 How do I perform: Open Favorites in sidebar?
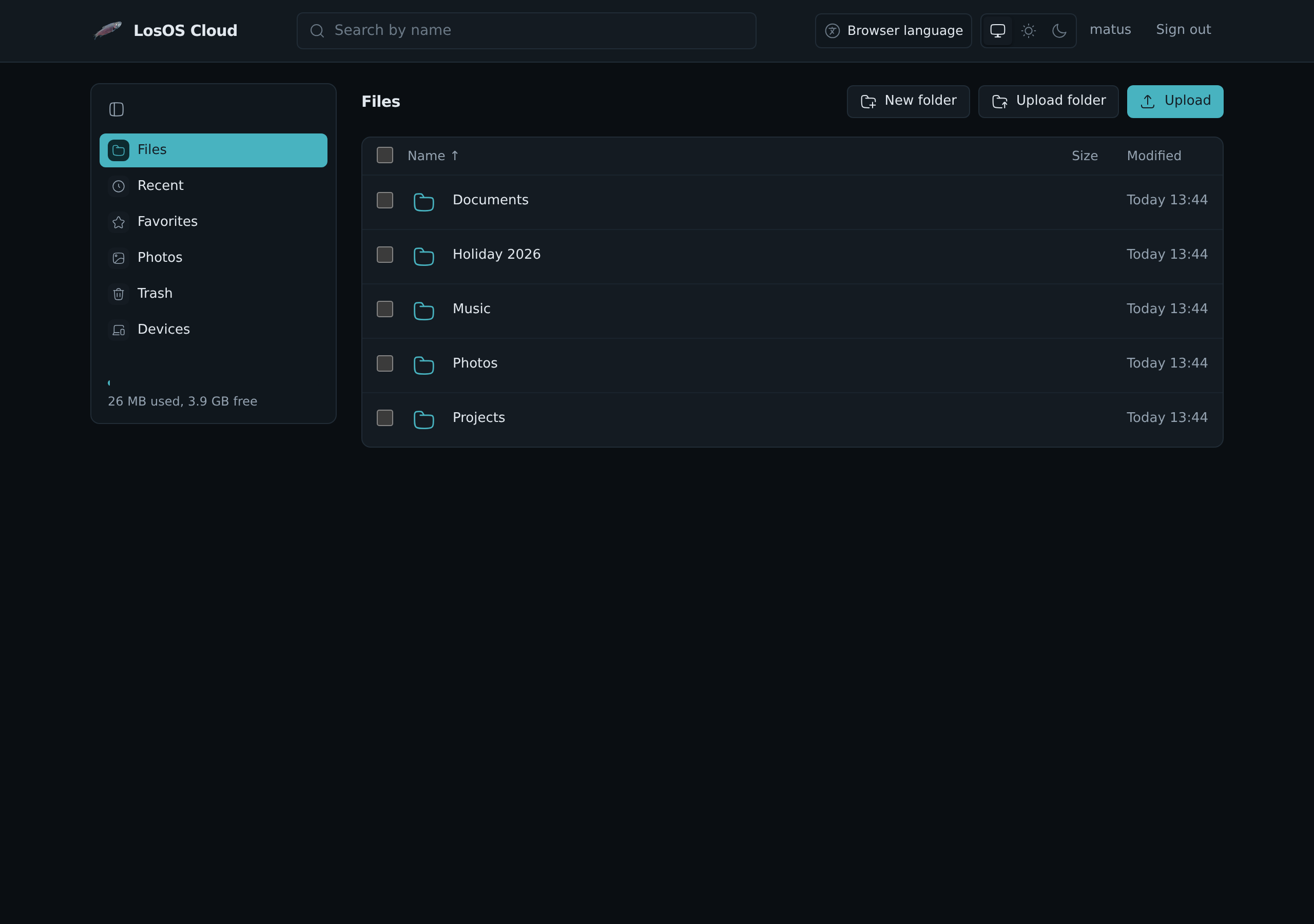214,222
